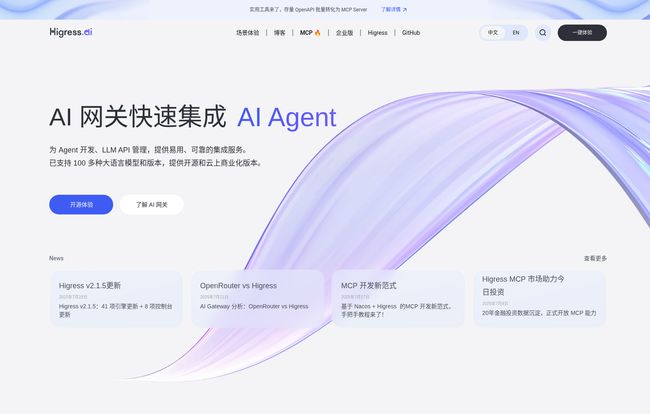Click the top banner announcement text
This screenshot has height=414, width=650.
[x=308, y=10]
